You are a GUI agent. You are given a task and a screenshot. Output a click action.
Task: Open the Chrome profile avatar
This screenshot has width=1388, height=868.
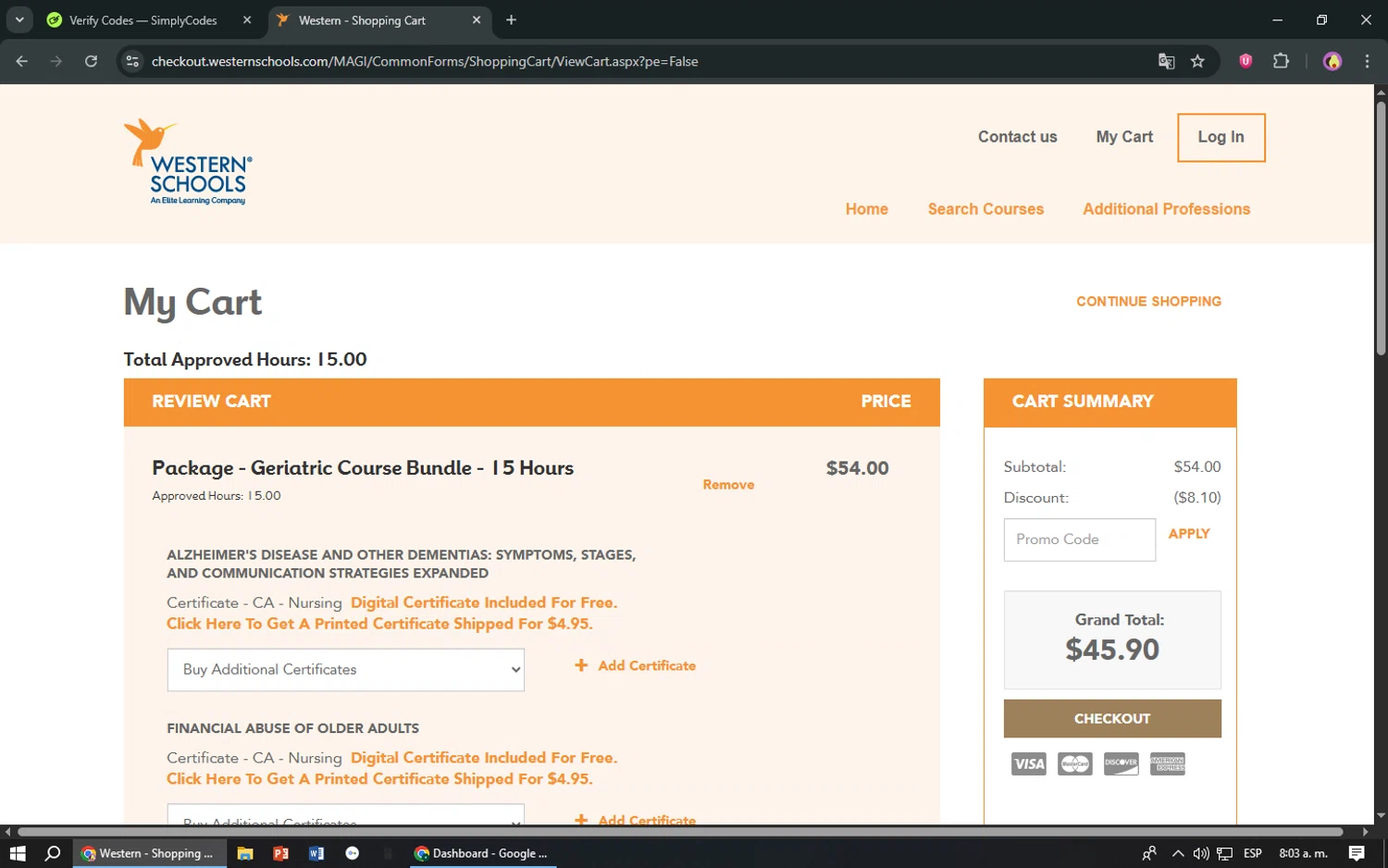[x=1332, y=61]
